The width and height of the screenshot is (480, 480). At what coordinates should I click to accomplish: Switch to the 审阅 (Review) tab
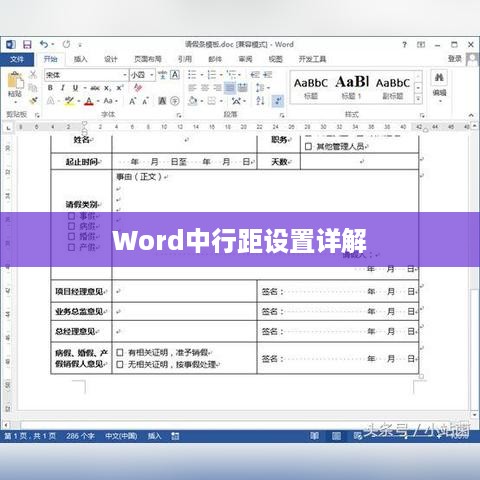coord(245,59)
